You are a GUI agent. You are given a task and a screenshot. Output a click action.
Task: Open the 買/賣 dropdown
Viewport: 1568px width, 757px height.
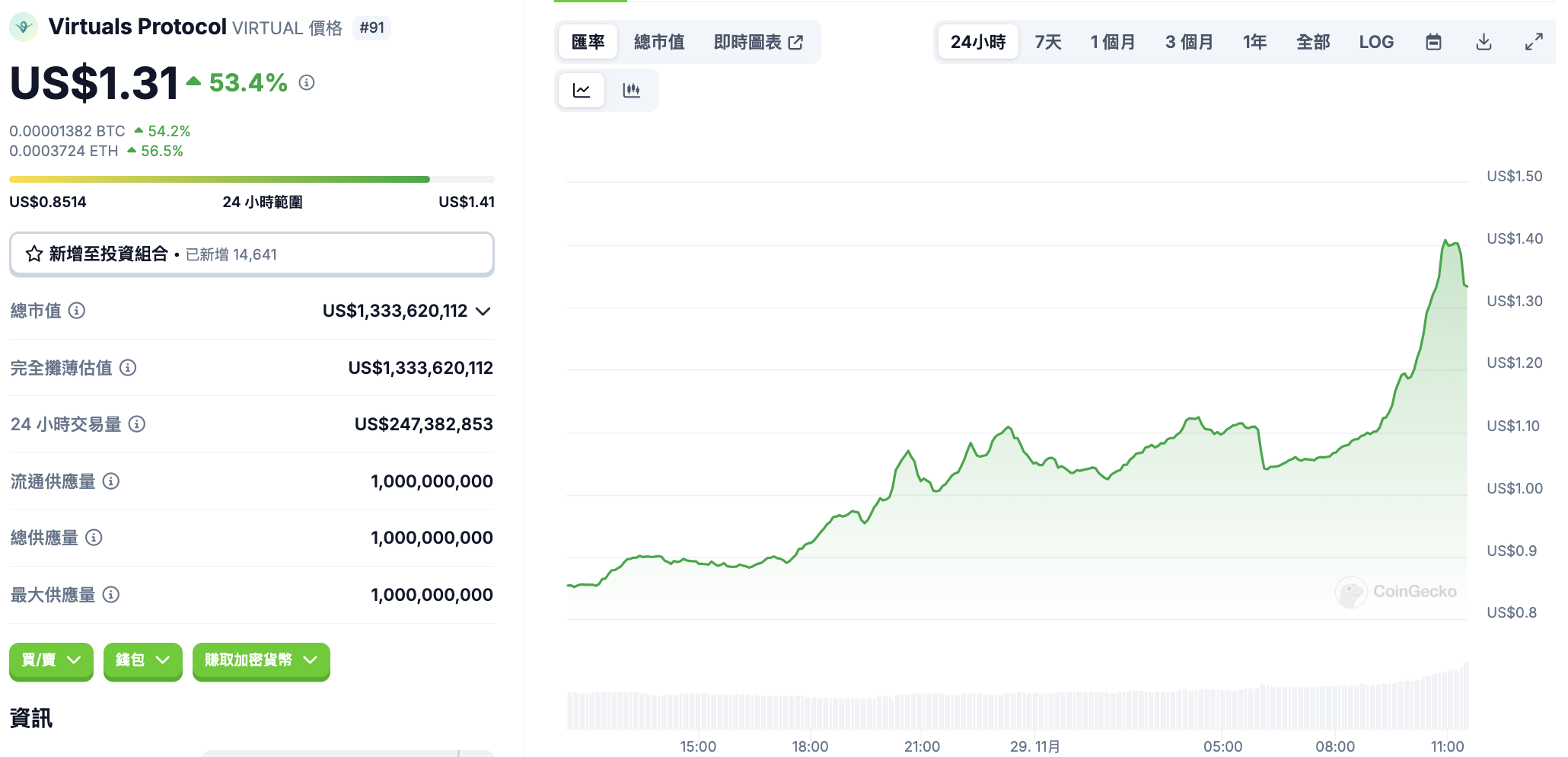coord(51,660)
